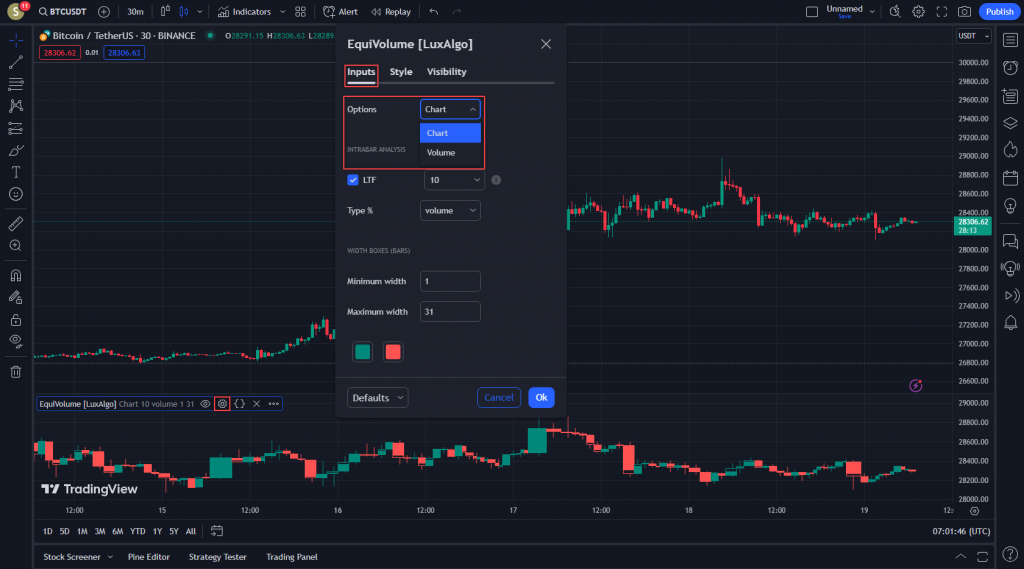Open the Alert button
The height and width of the screenshot is (569, 1024).
(x=340, y=12)
